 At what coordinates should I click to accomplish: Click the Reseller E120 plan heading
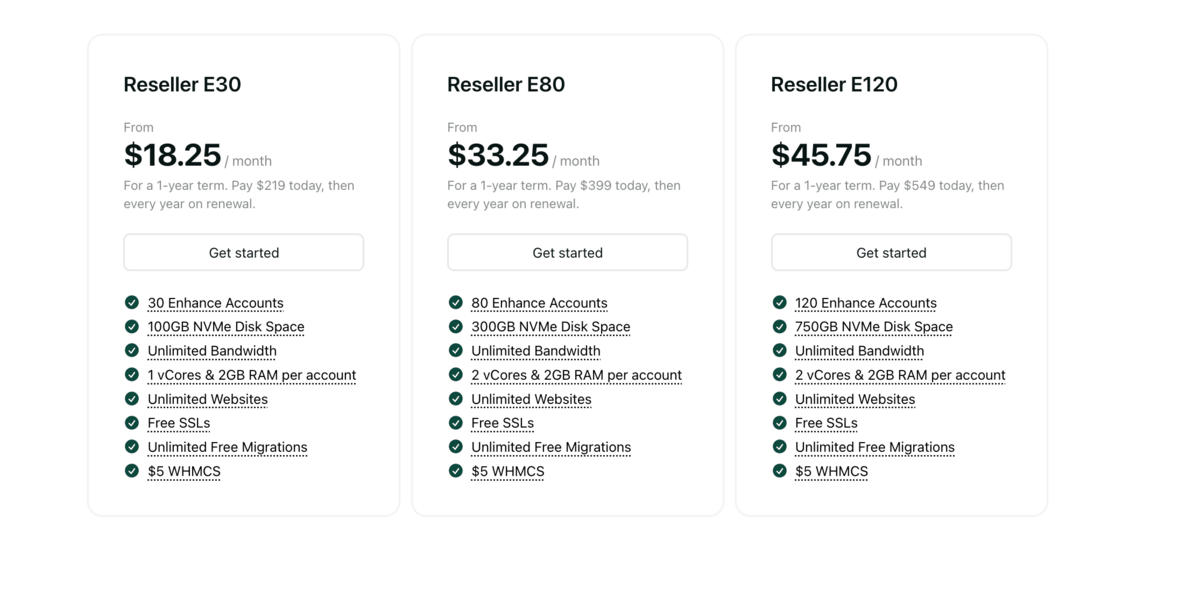pos(834,84)
